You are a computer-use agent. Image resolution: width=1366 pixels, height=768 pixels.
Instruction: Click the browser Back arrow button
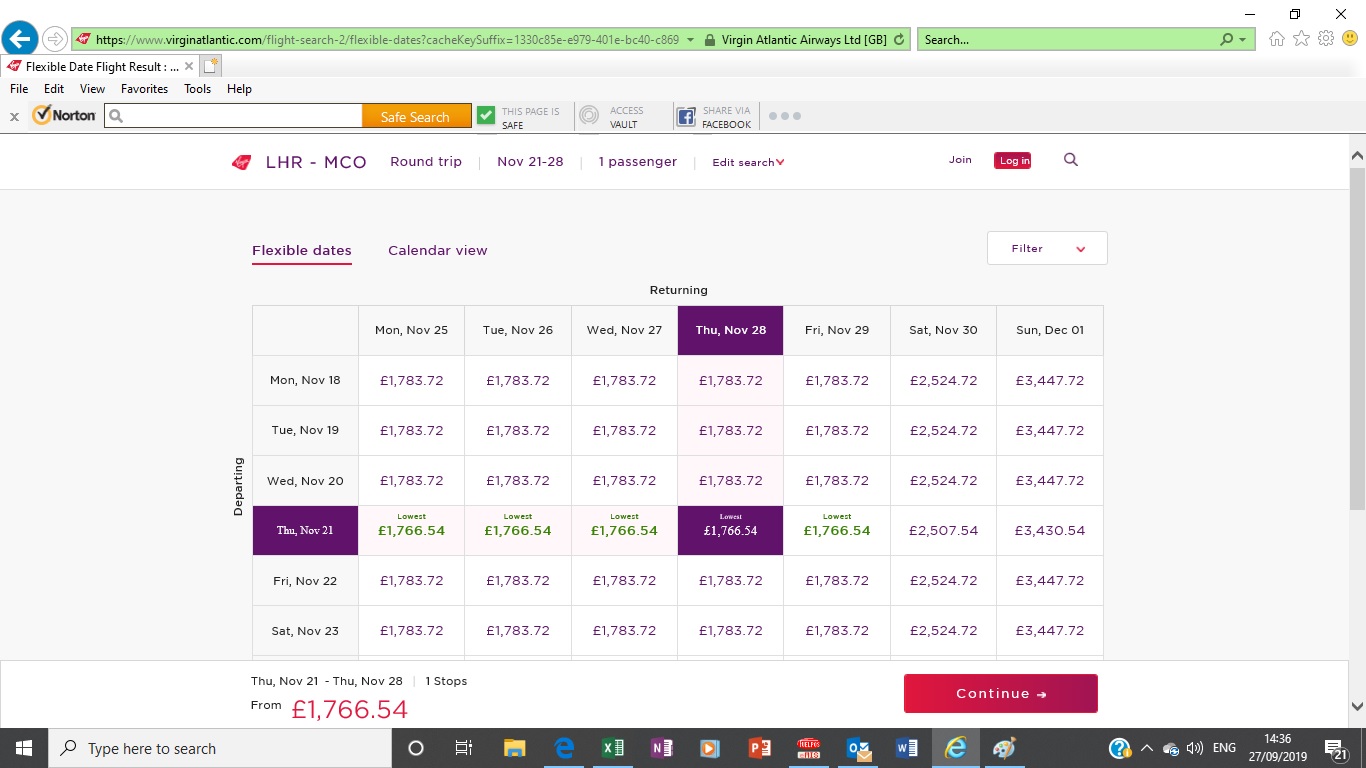point(20,39)
